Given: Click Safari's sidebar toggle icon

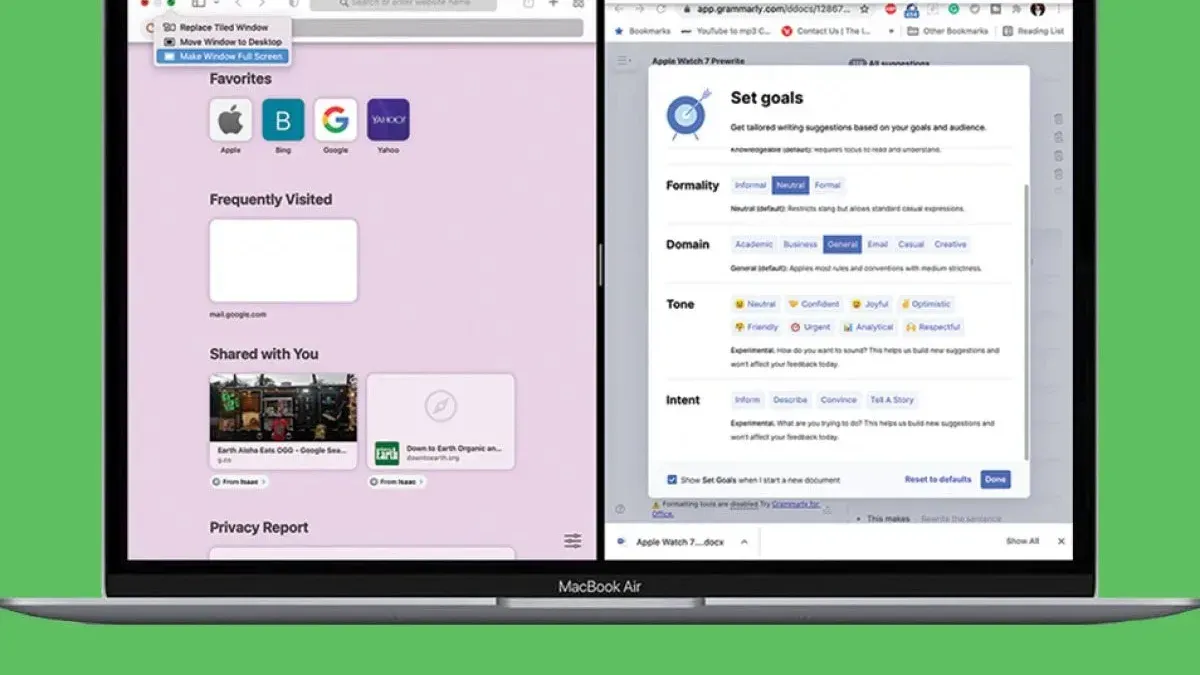Looking at the screenshot, I should [x=198, y=4].
